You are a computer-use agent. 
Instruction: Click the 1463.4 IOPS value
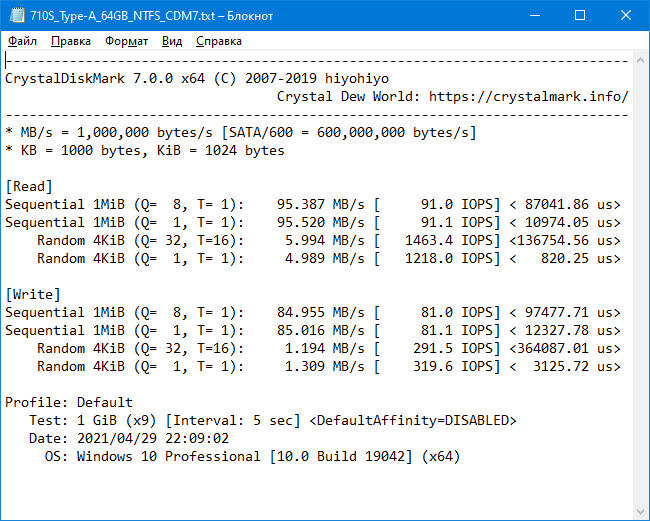(x=449, y=240)
